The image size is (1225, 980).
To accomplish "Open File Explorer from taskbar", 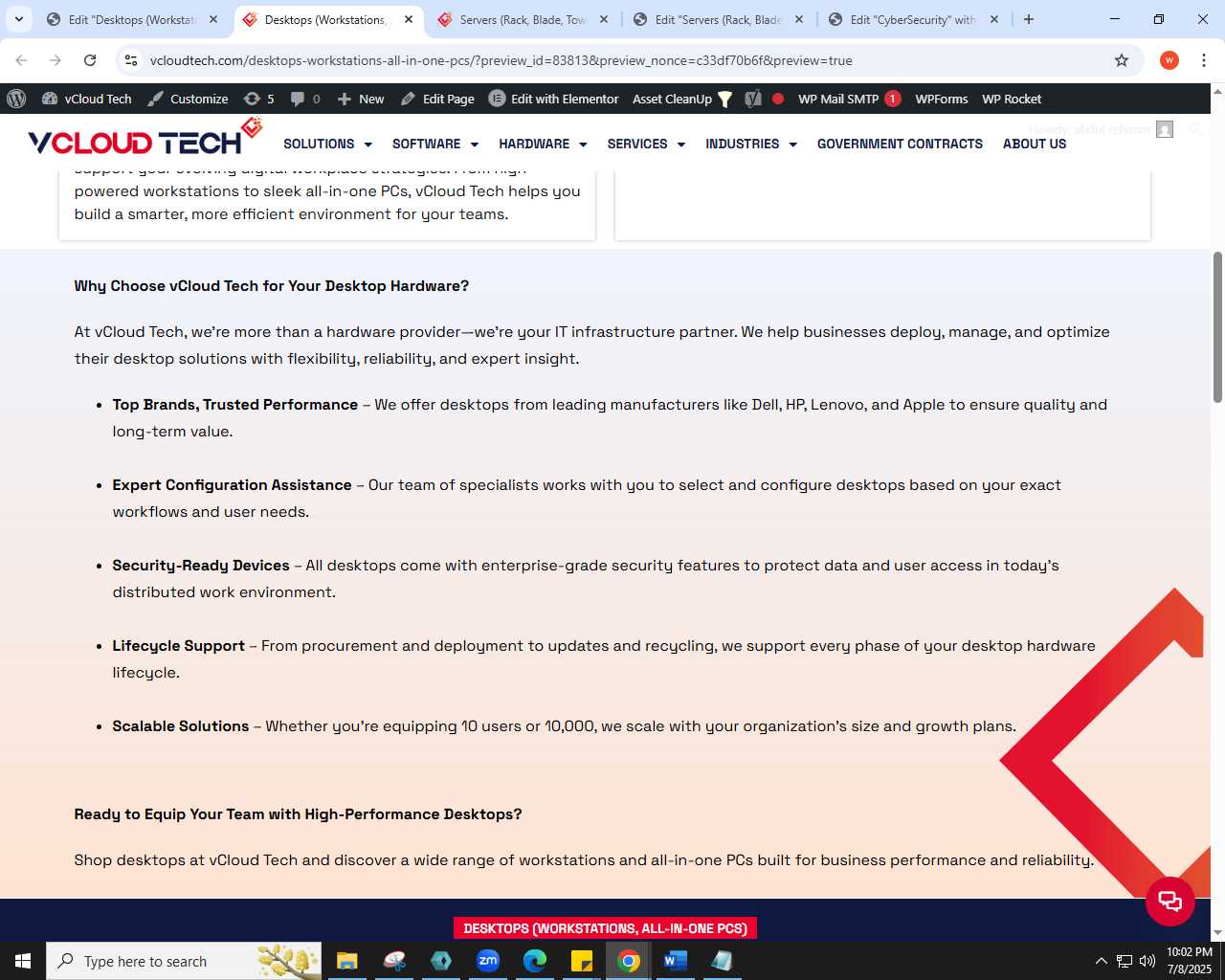I will point(347,961).
